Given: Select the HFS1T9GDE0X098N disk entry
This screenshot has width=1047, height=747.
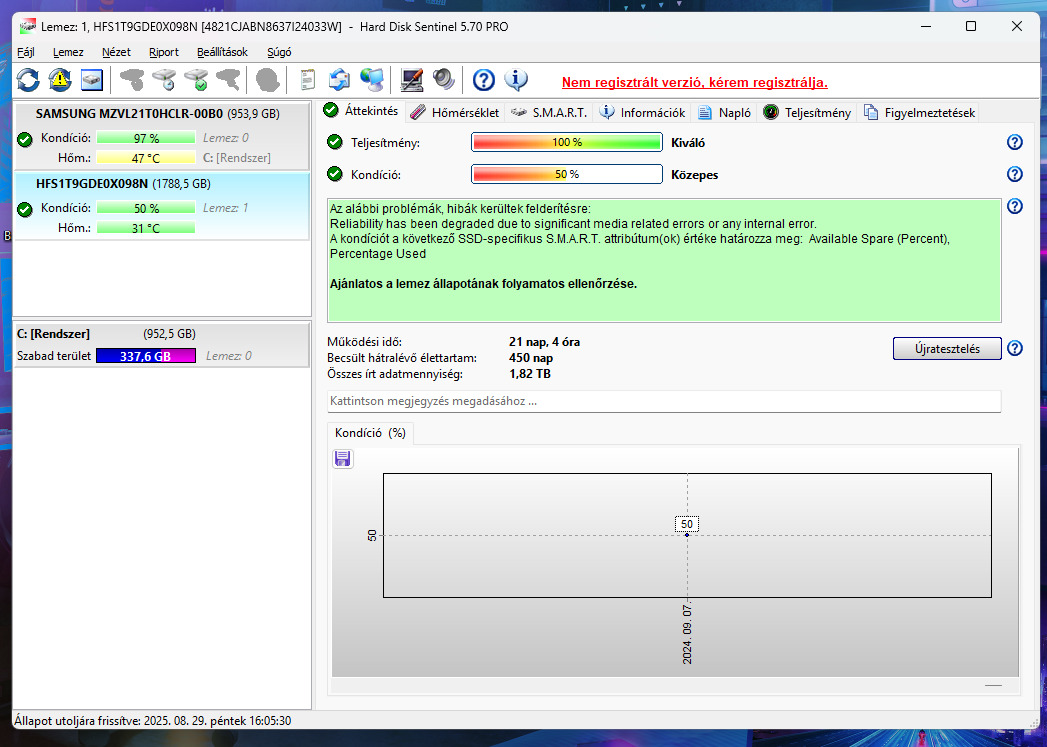Looking at the screenshot, I should tap(162, 206).
